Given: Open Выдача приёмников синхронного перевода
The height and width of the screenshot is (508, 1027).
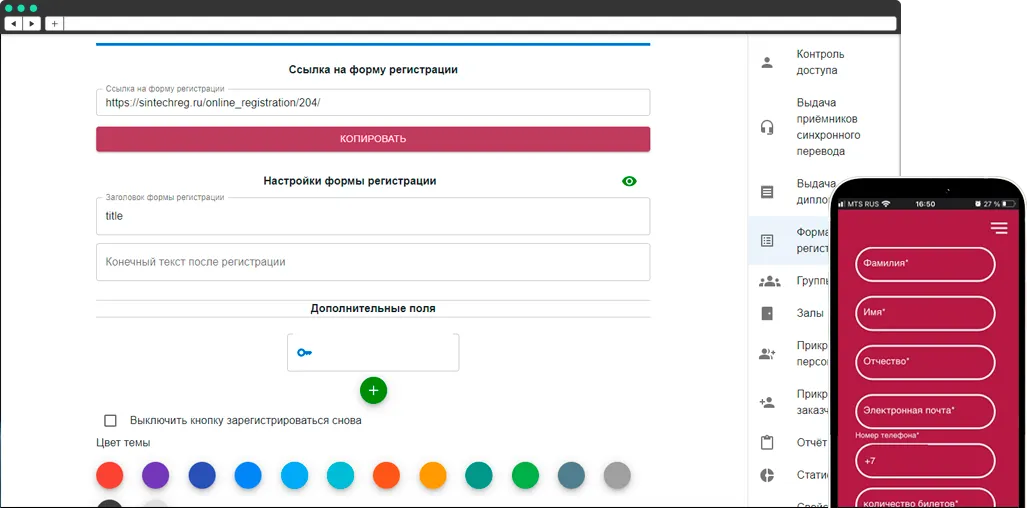Looking at the screenshot, I should (x=825, y=127).
